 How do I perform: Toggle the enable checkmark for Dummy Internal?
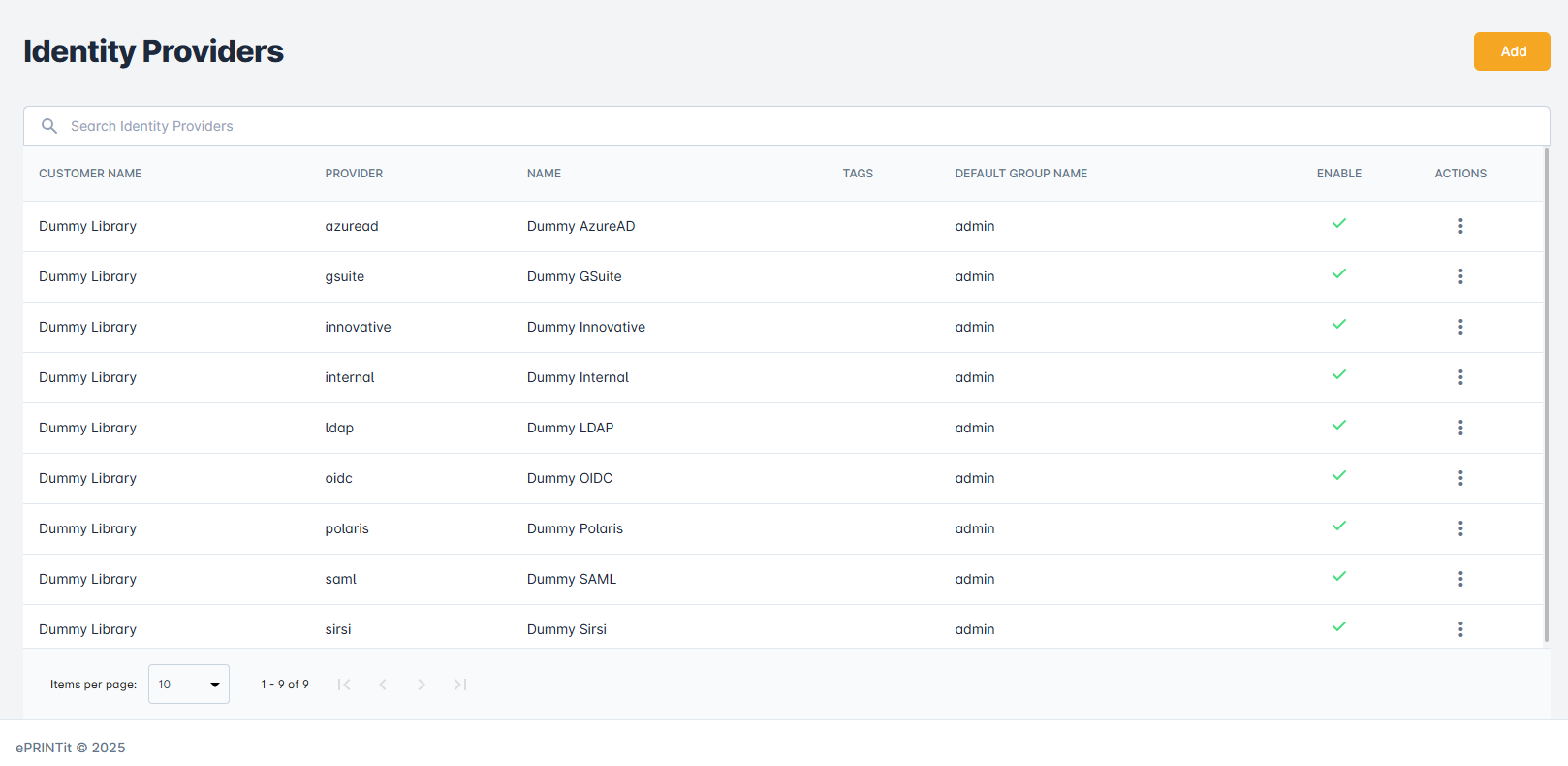(x=1338, y=375)
